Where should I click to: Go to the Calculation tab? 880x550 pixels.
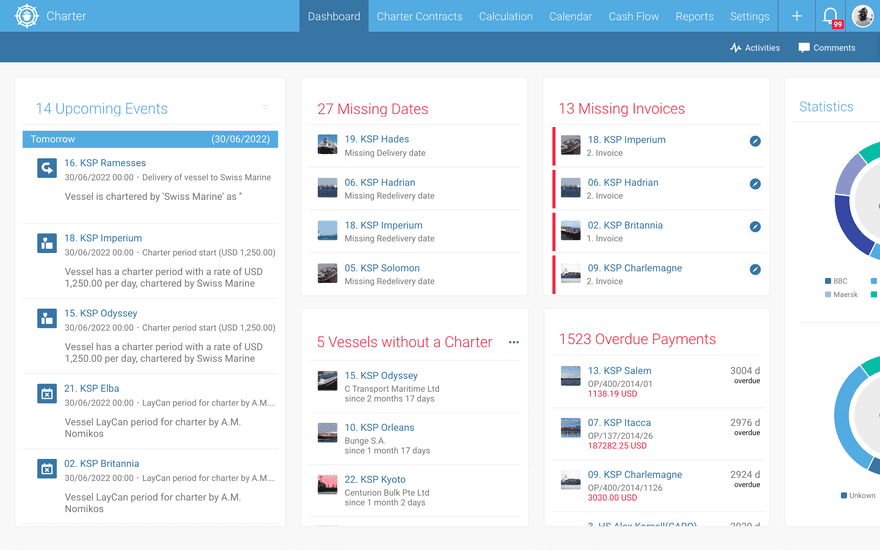point(506,16)
